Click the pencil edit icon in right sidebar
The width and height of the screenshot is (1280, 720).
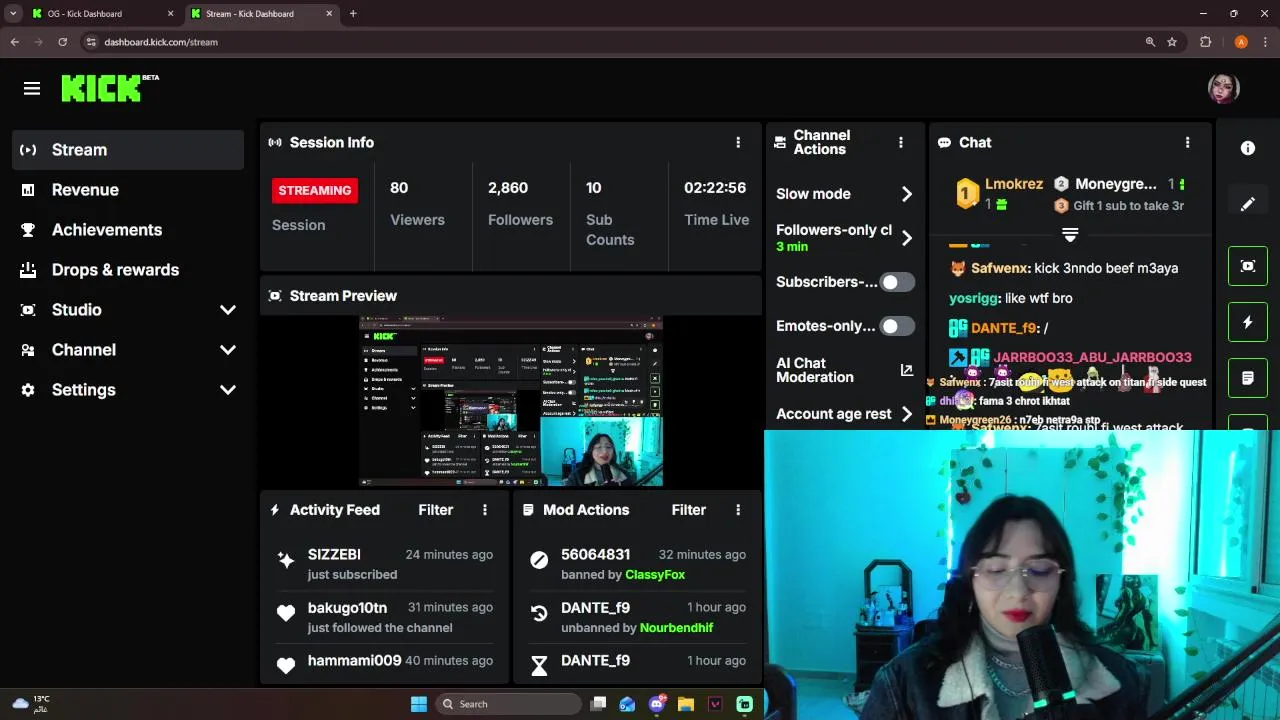[1248, 204]
